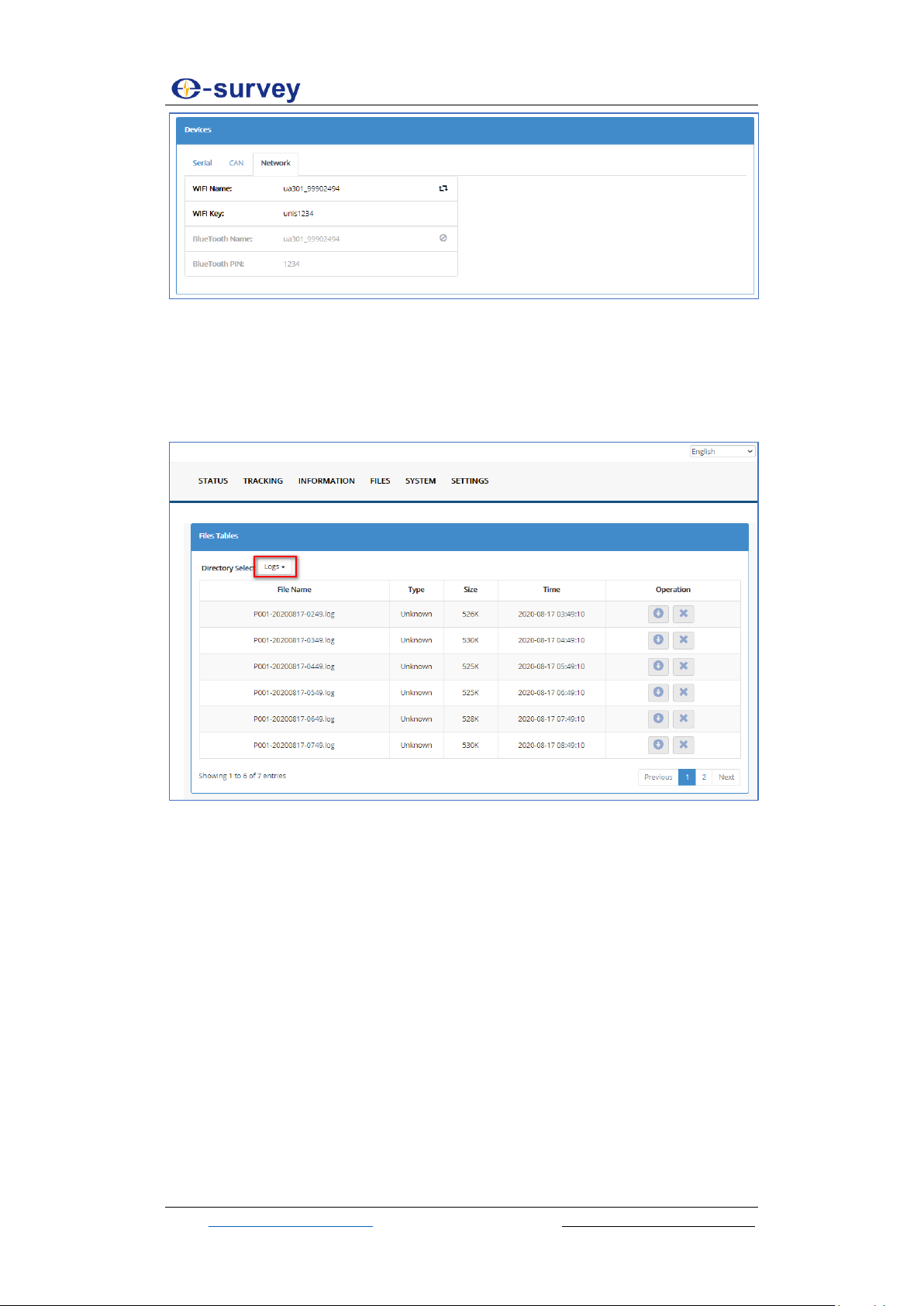Select the Network tab

point(275,163)
